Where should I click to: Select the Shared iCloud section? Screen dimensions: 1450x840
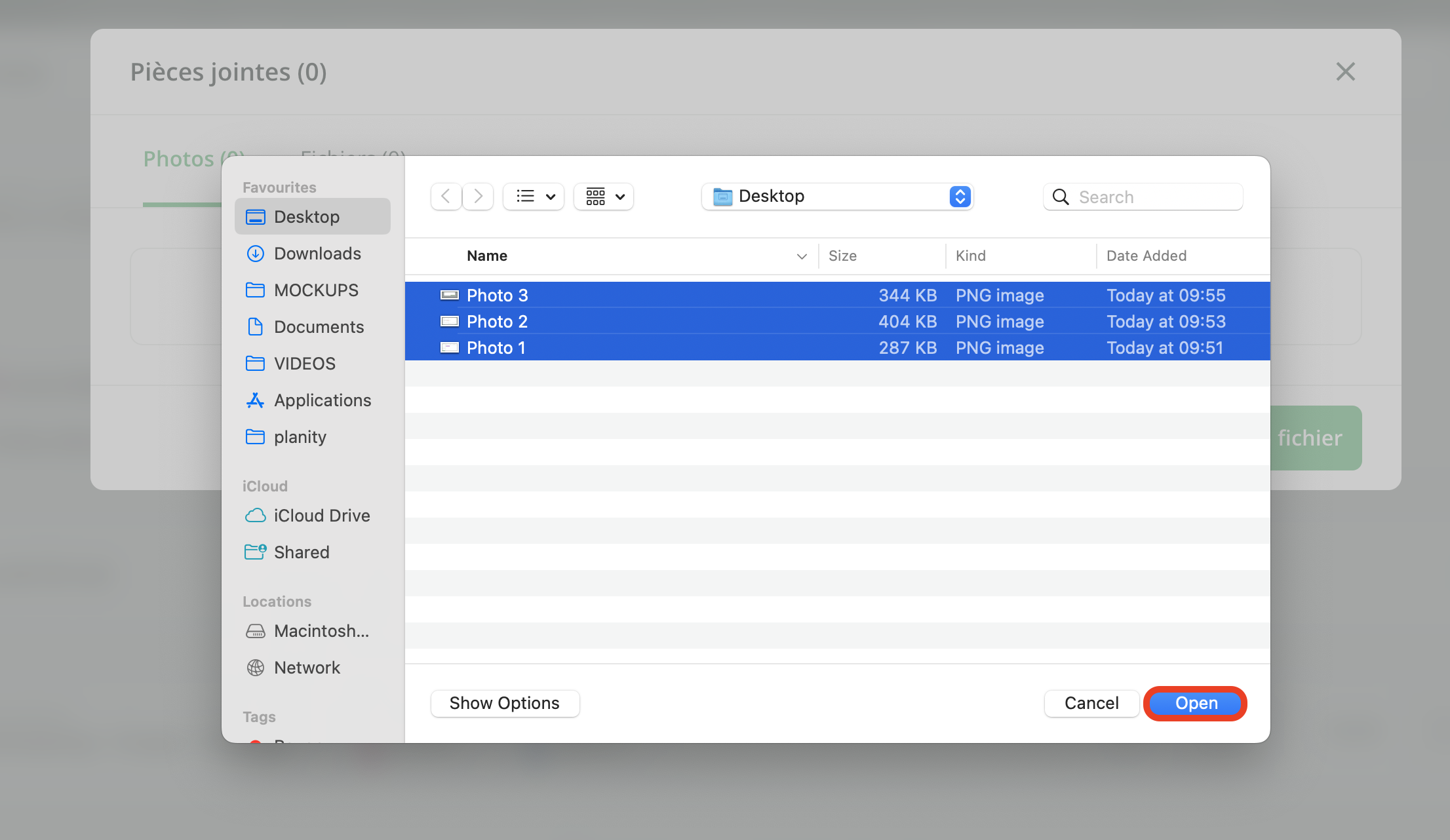(302, 552)
